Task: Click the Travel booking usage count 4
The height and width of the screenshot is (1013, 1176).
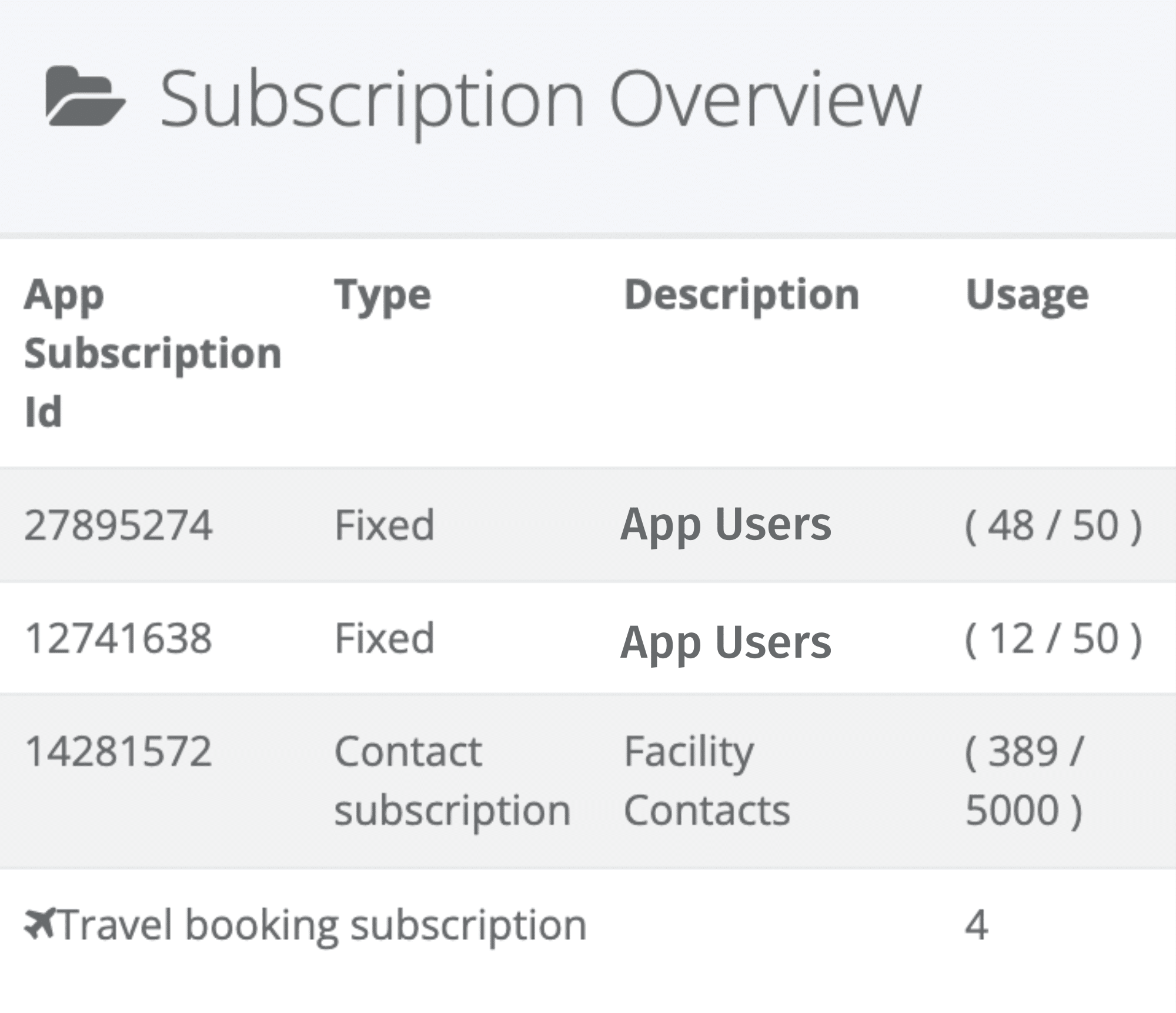Action: [x=976, y=925]
